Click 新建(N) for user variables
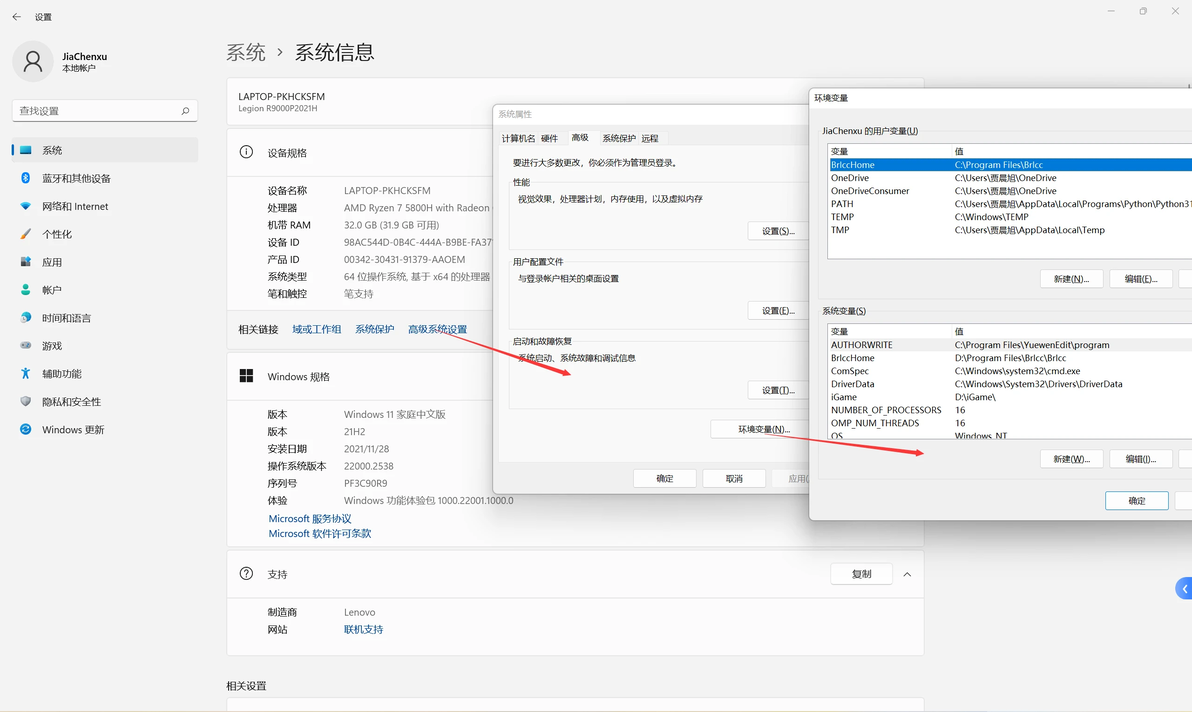The height and width of the screenshot is (712, 1192). click(x=1071, y=279)
